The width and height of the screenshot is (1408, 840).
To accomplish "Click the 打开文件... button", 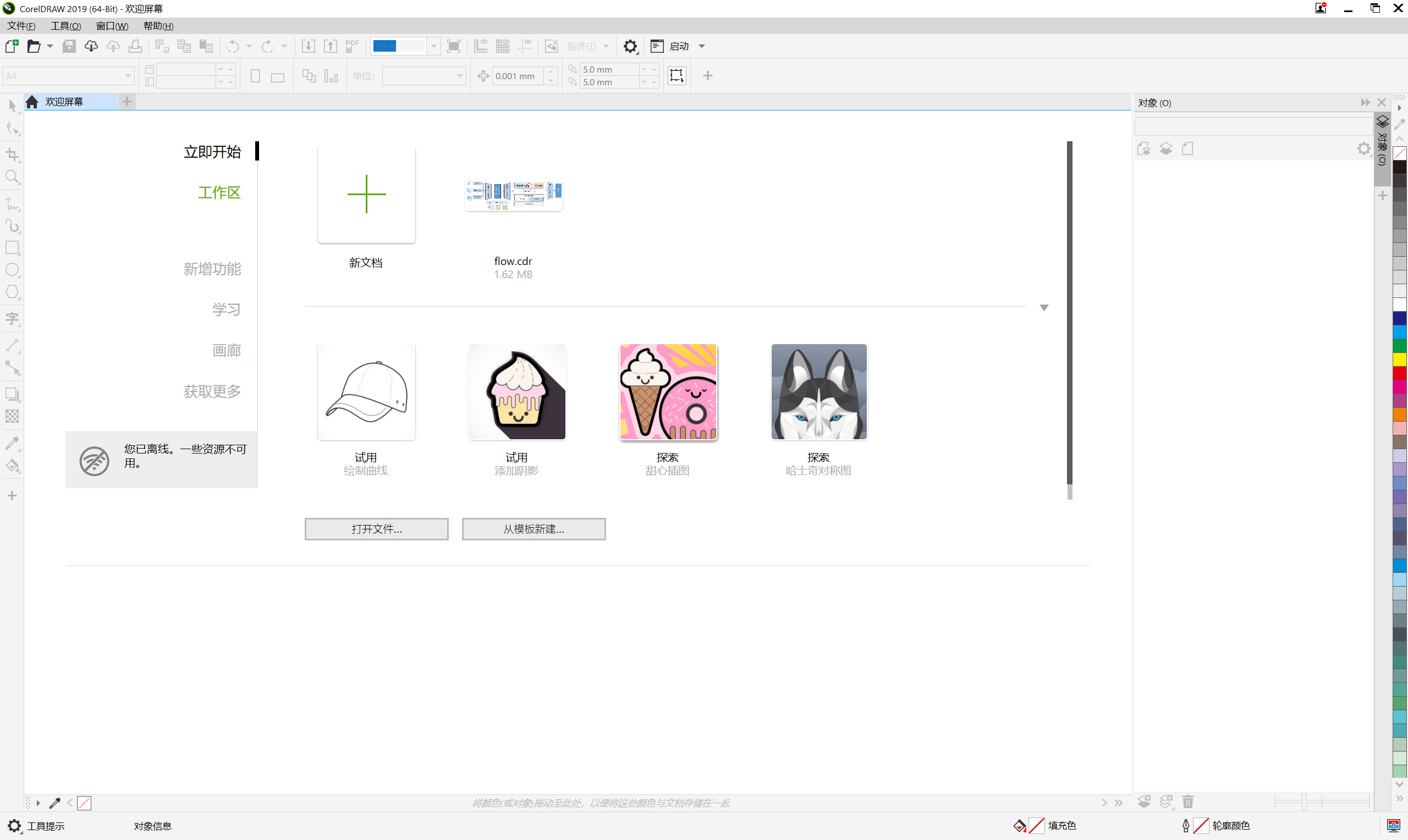I will (x=377, y=529).
